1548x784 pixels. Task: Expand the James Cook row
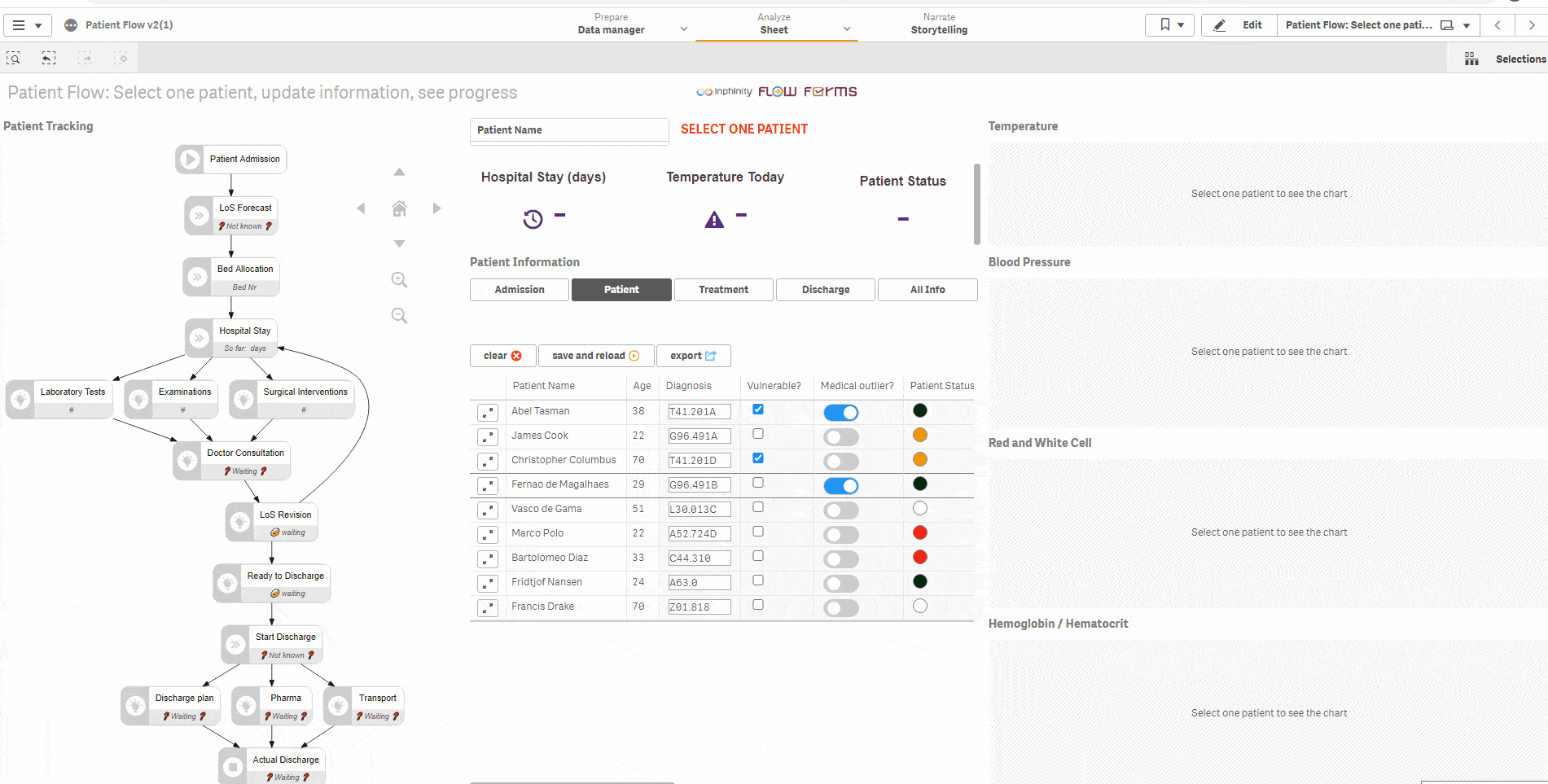coord(488,437)
